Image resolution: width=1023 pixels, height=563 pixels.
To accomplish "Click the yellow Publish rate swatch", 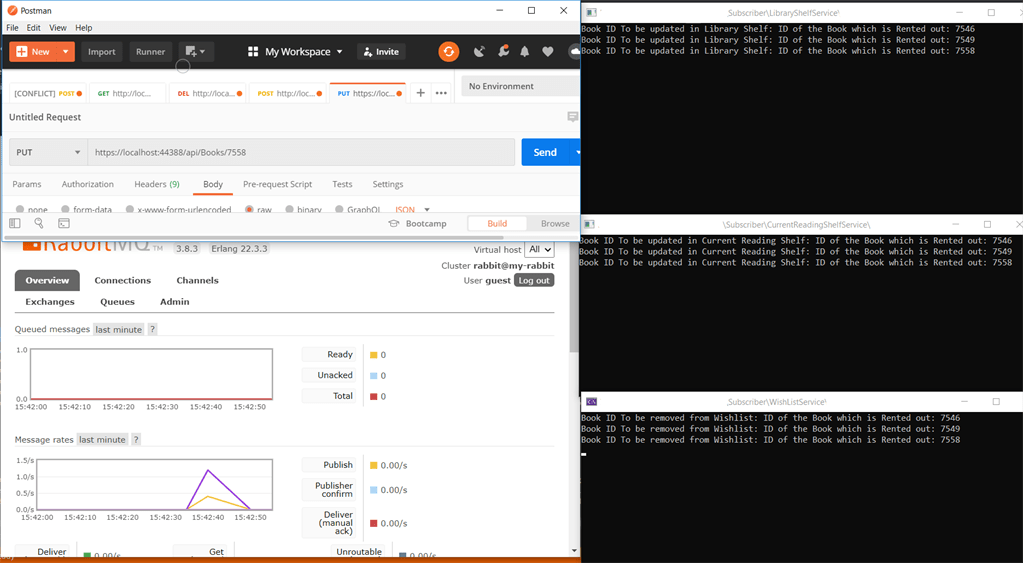I will coord(374,465).
